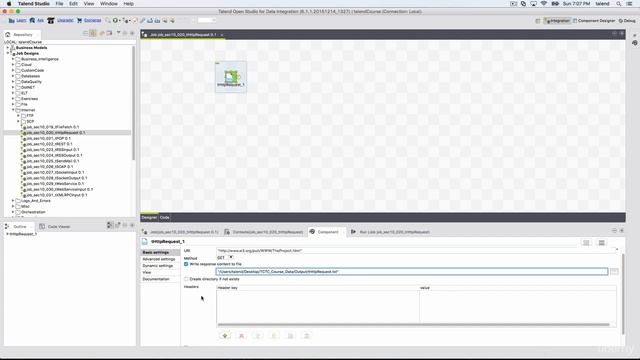Viewport: 640px width, 360px height.
Task: Select the DataQuality folder
Action: pyautogui.click(x=31, y=82)
